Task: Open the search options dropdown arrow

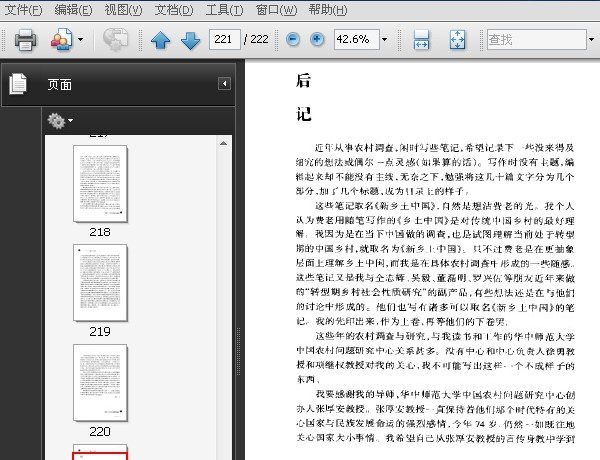Action: [x=592, y=39]
